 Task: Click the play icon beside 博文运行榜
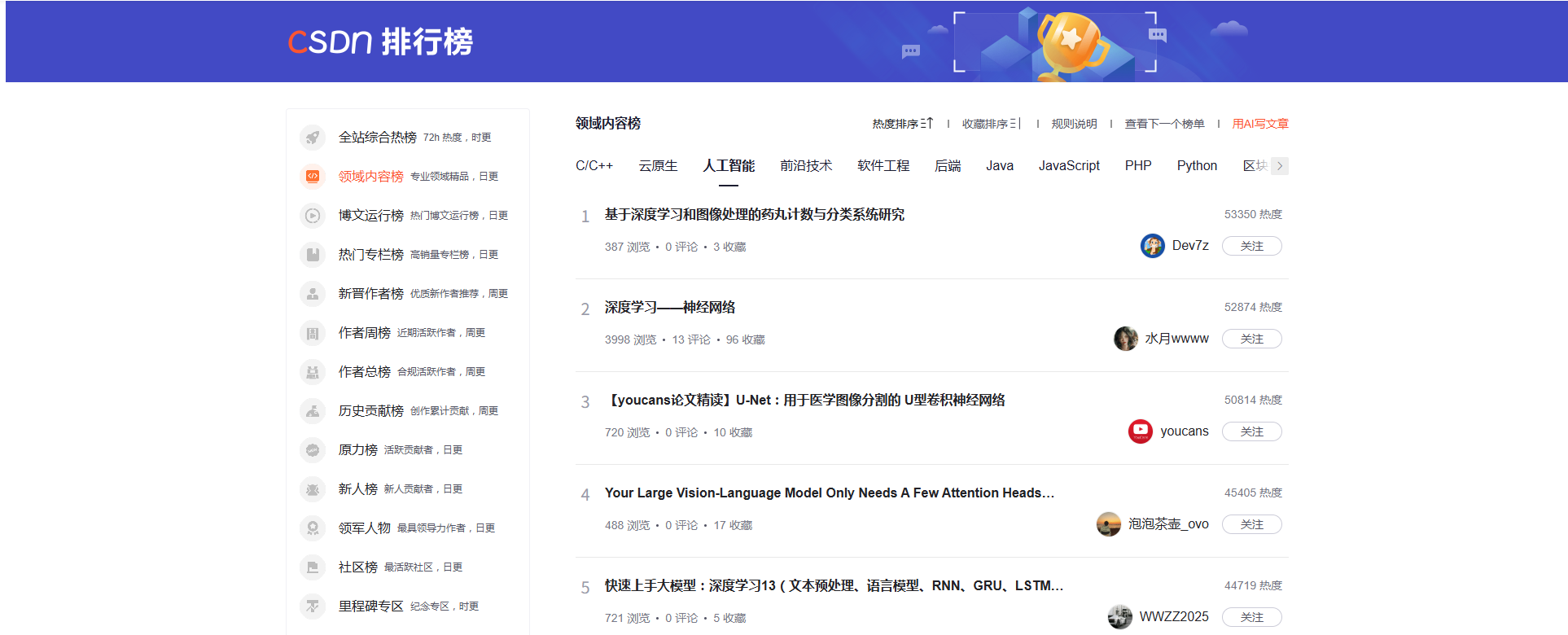(x=313, y=216)
